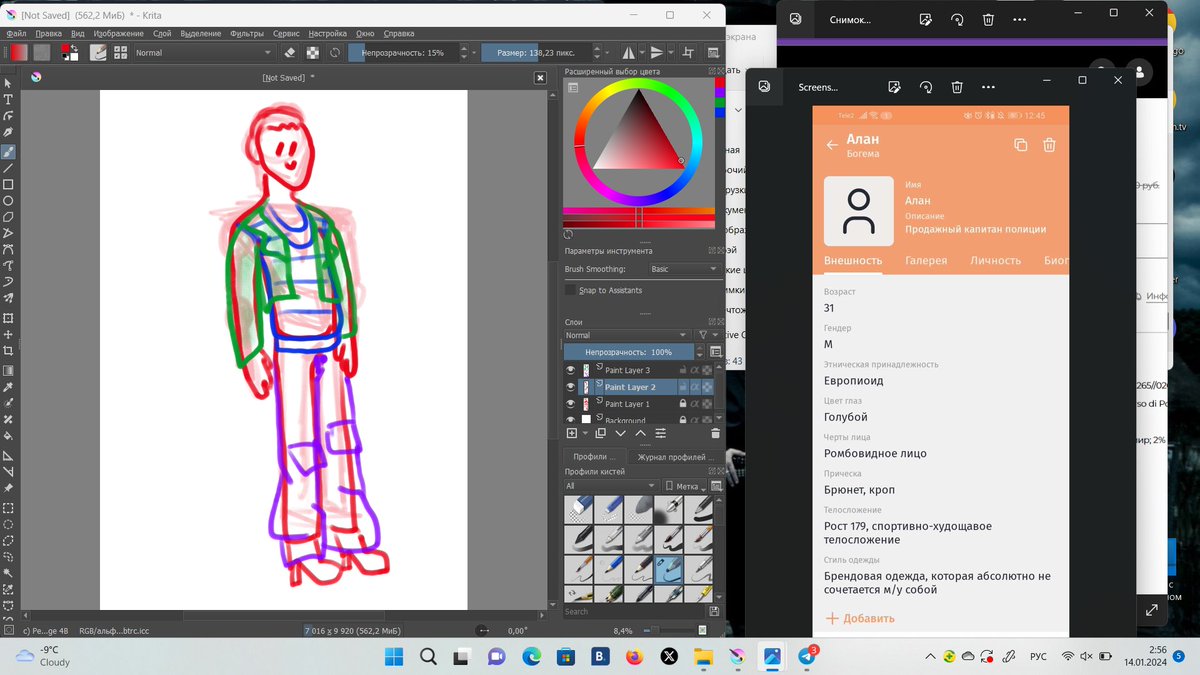Open Brush Smoothing Basic dropdown
Viewport: 1200px width, 675px height.
684,269
